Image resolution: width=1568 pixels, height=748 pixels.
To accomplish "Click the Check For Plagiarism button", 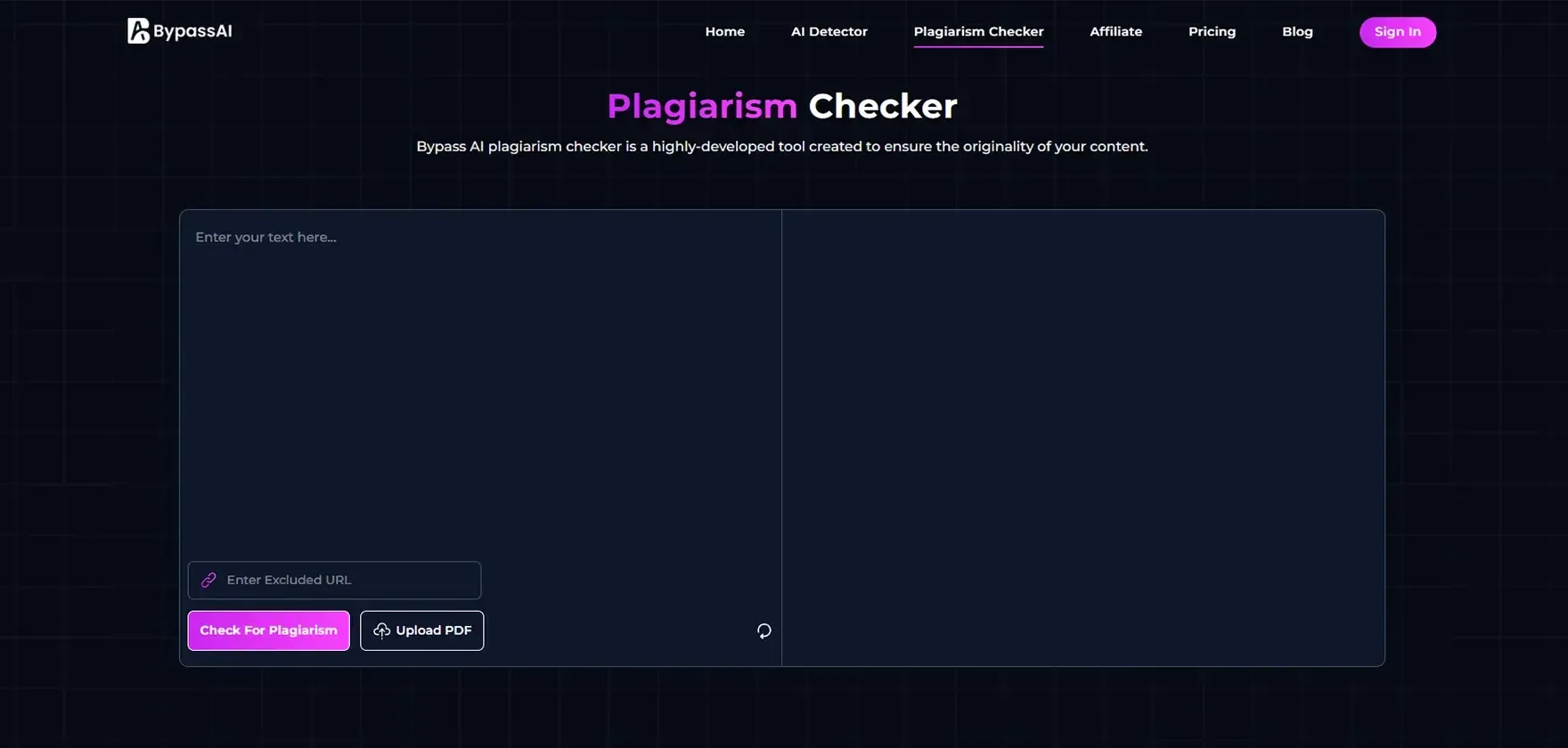I will [x=268, y=630].
